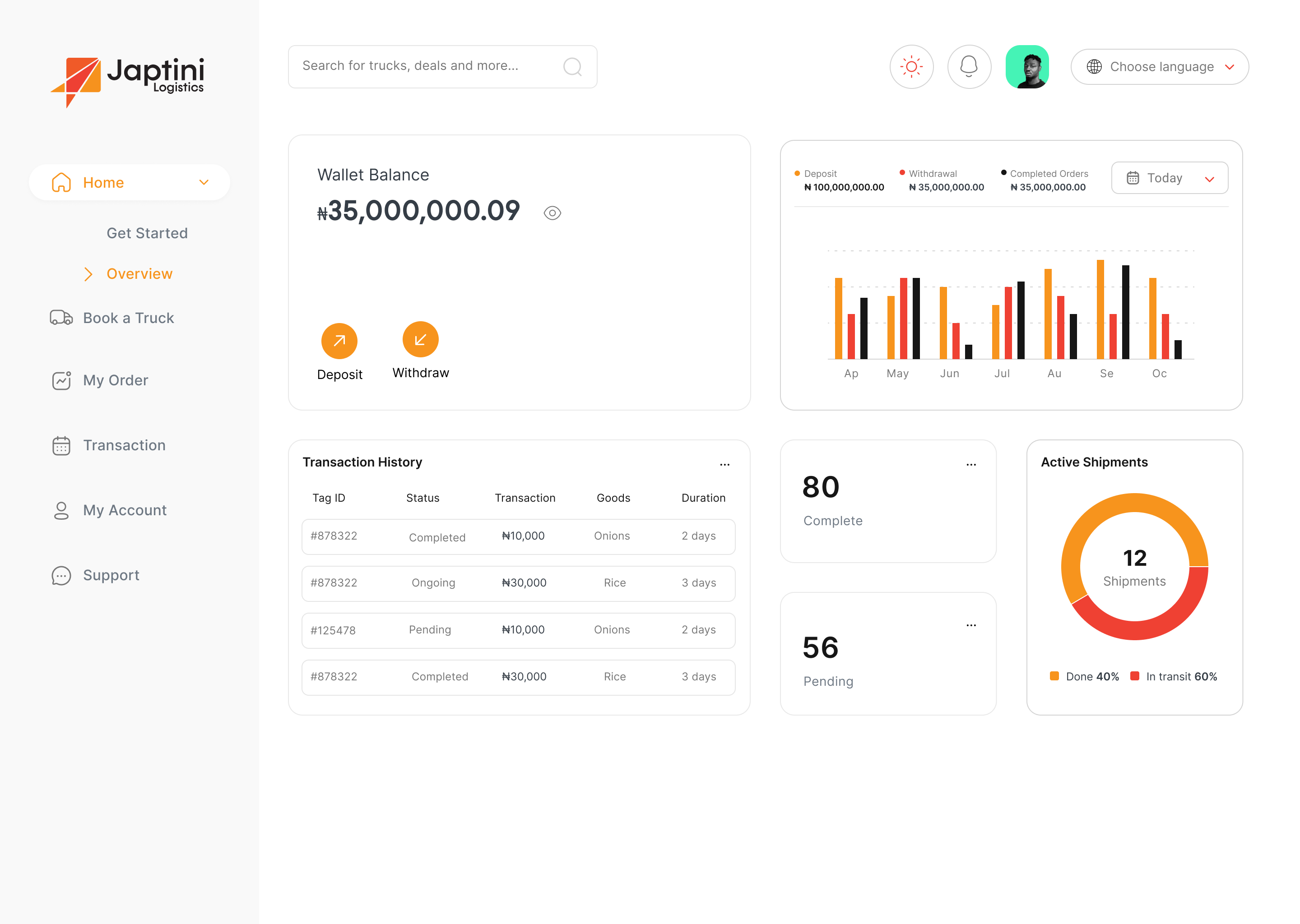Click the Duration column header
Image resolution: width=1300 pixels, height=924 pixels.
[x=703, y=498]
